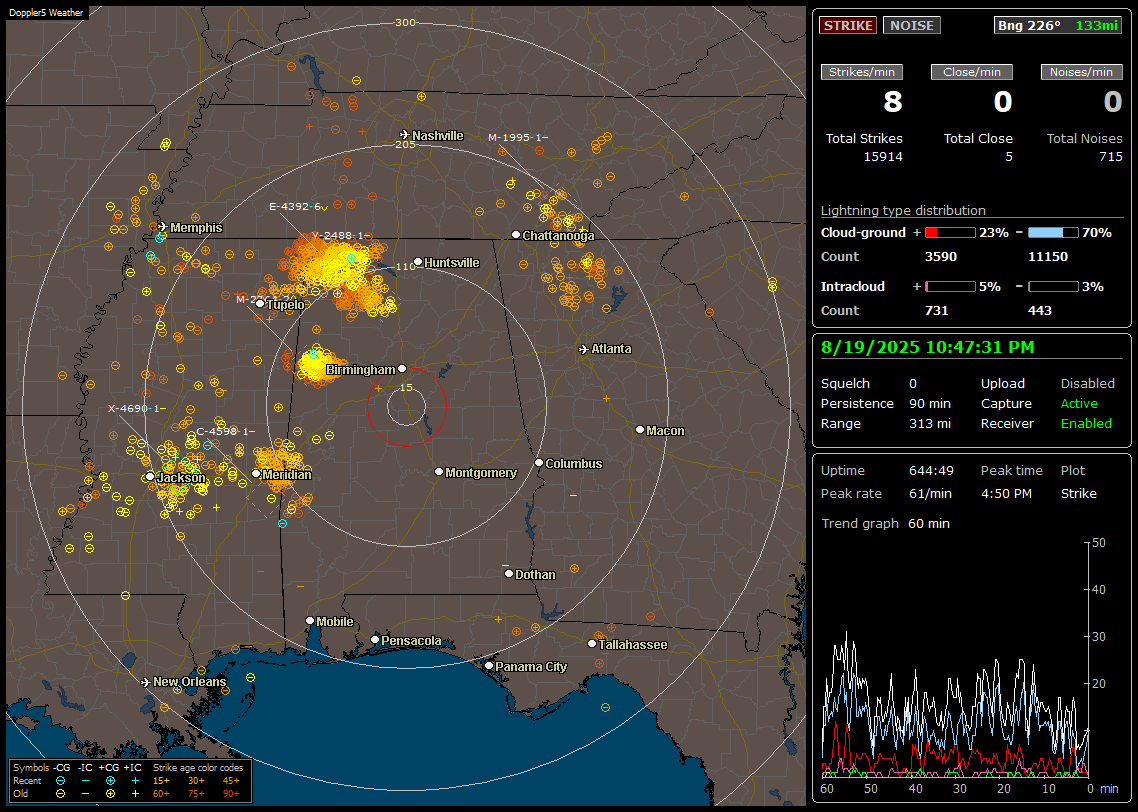The image size is (1138, 812).
Task: Click the date and time display
Action: coord(928,348)
